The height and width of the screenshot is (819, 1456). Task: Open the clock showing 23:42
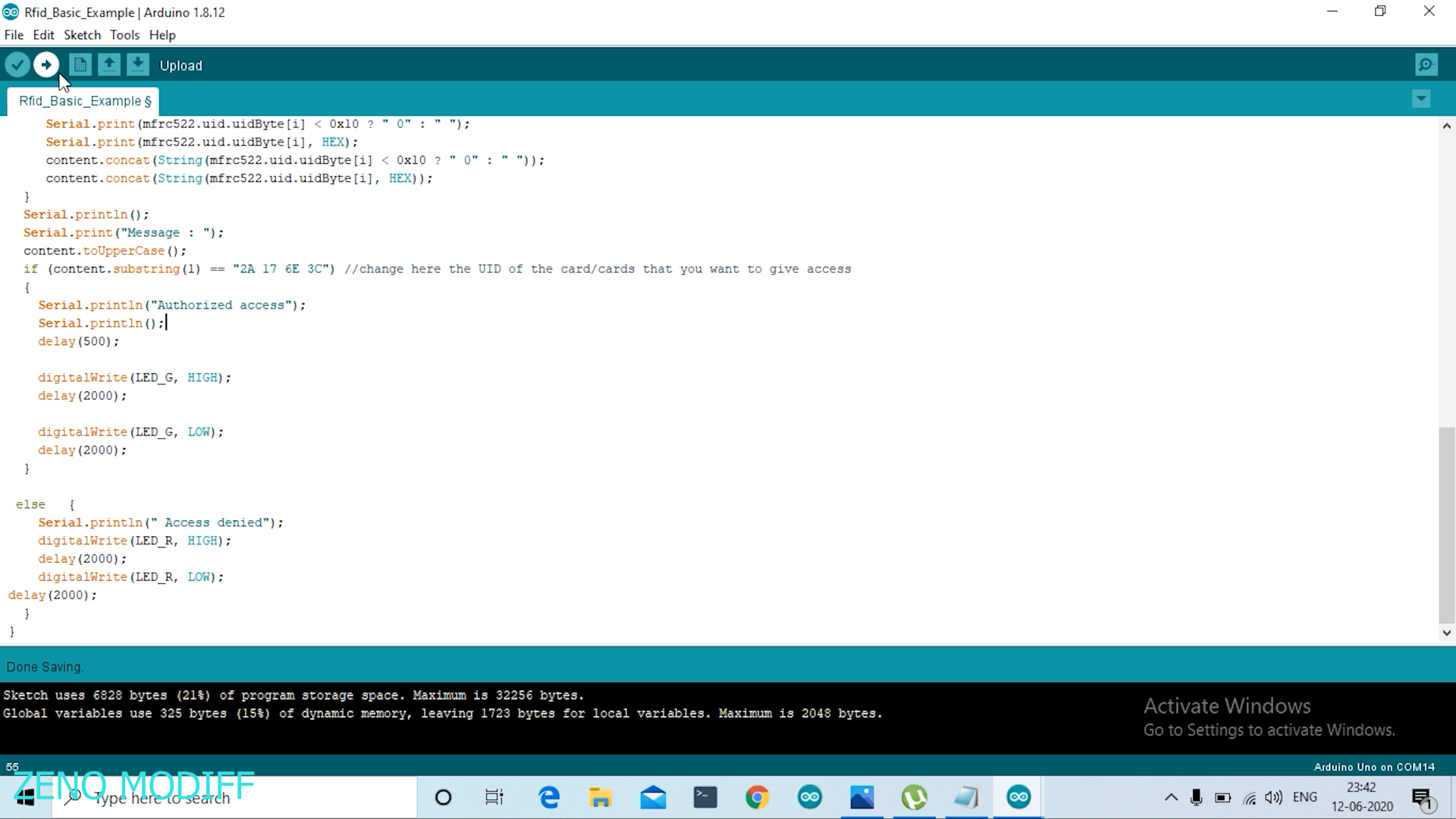pos(1362,798)
